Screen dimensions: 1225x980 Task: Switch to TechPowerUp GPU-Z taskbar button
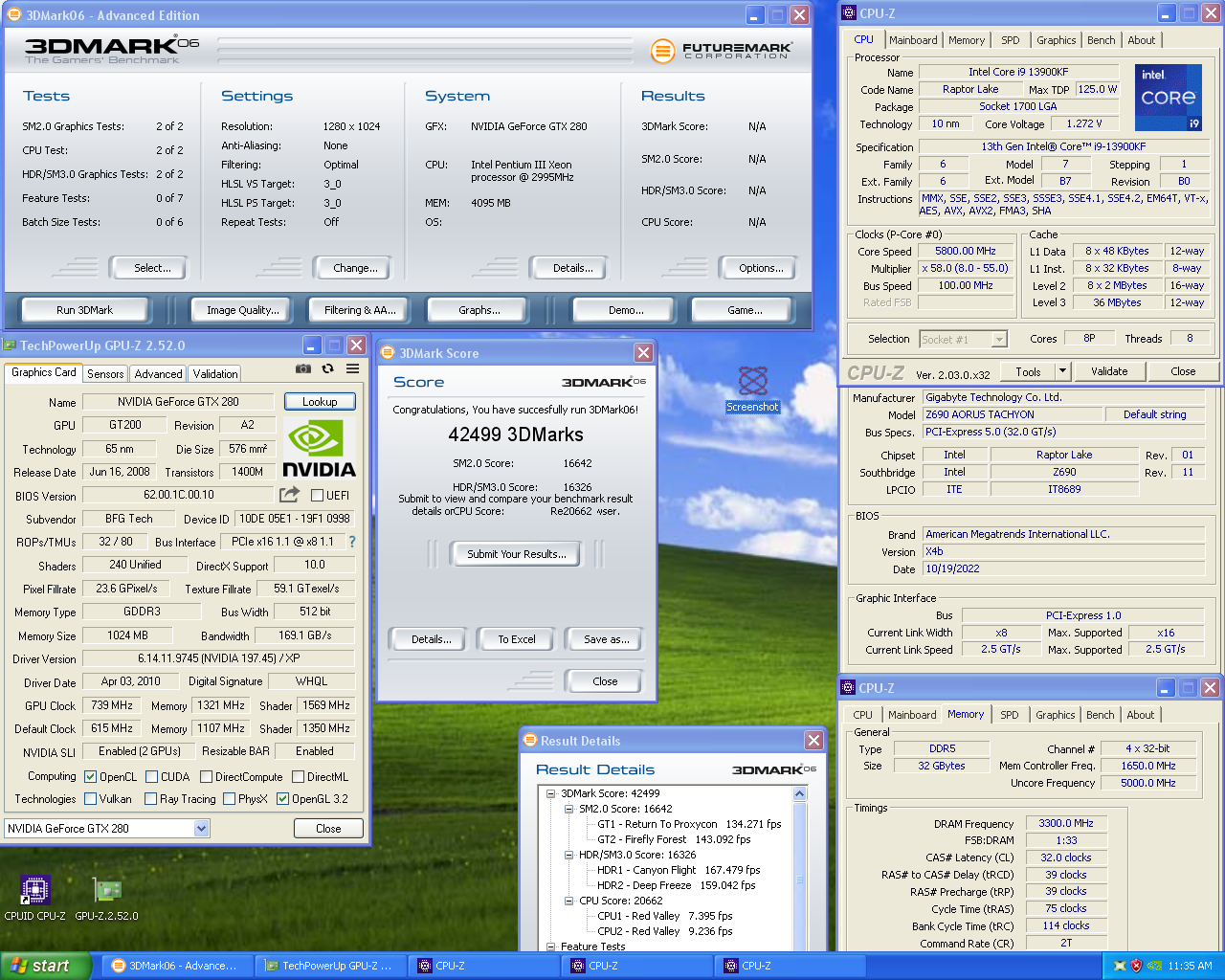click(x=332, y=966)
